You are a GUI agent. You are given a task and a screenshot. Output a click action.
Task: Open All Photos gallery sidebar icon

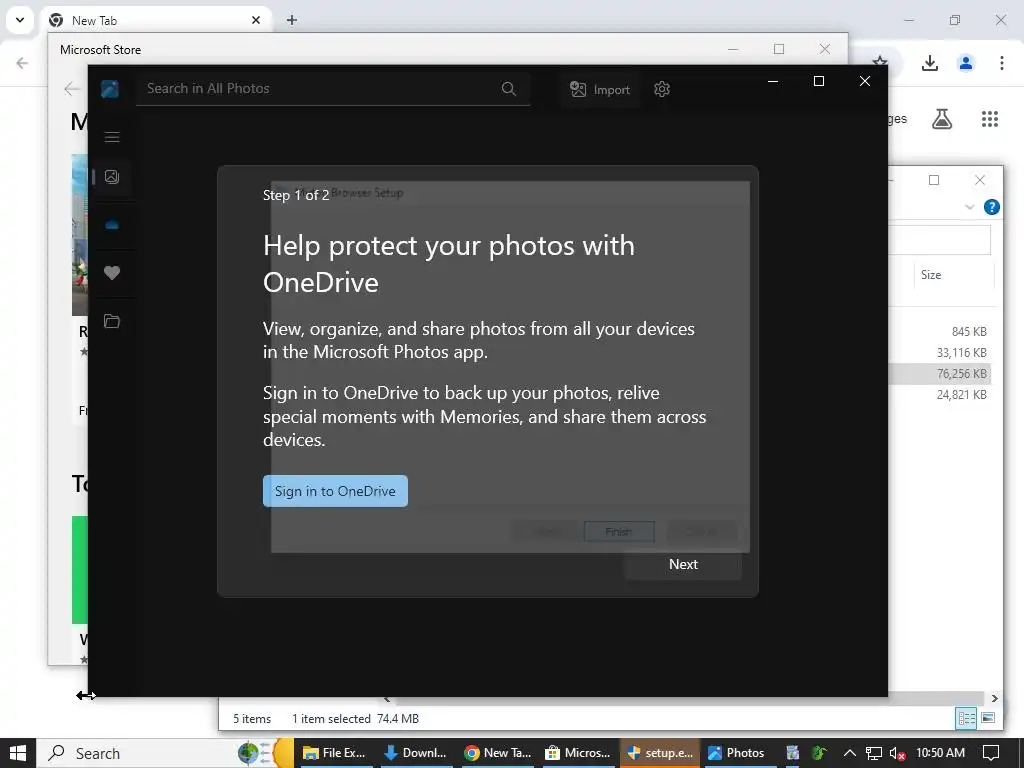[112, 177]
